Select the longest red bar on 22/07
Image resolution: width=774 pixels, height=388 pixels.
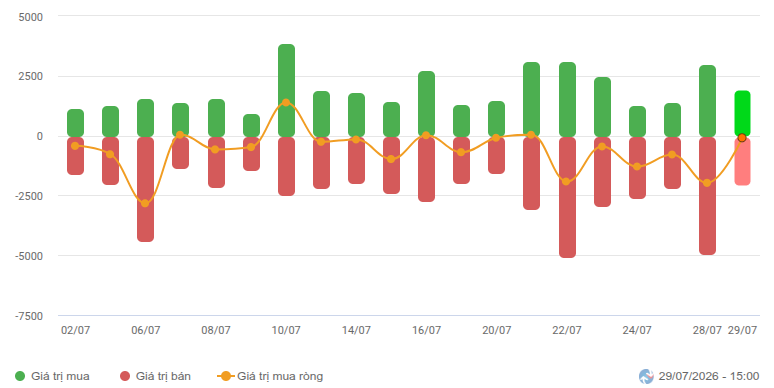pyautogui.click(x=567, y=197)
